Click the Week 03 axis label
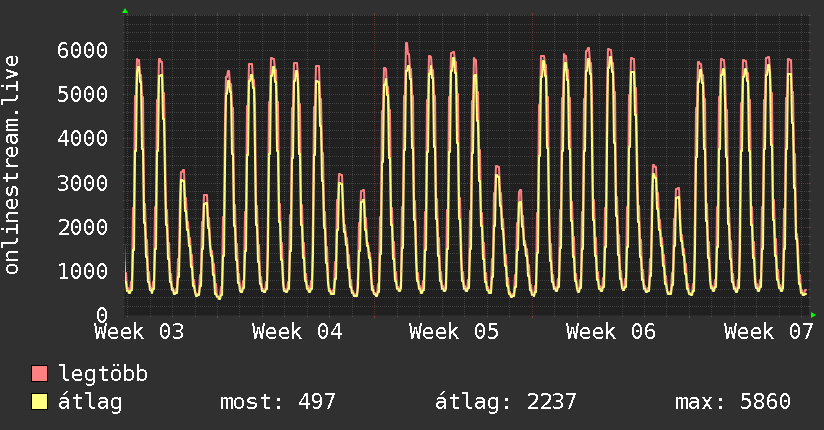The height and width of the screenshot is (430, 824). [139, 332]
